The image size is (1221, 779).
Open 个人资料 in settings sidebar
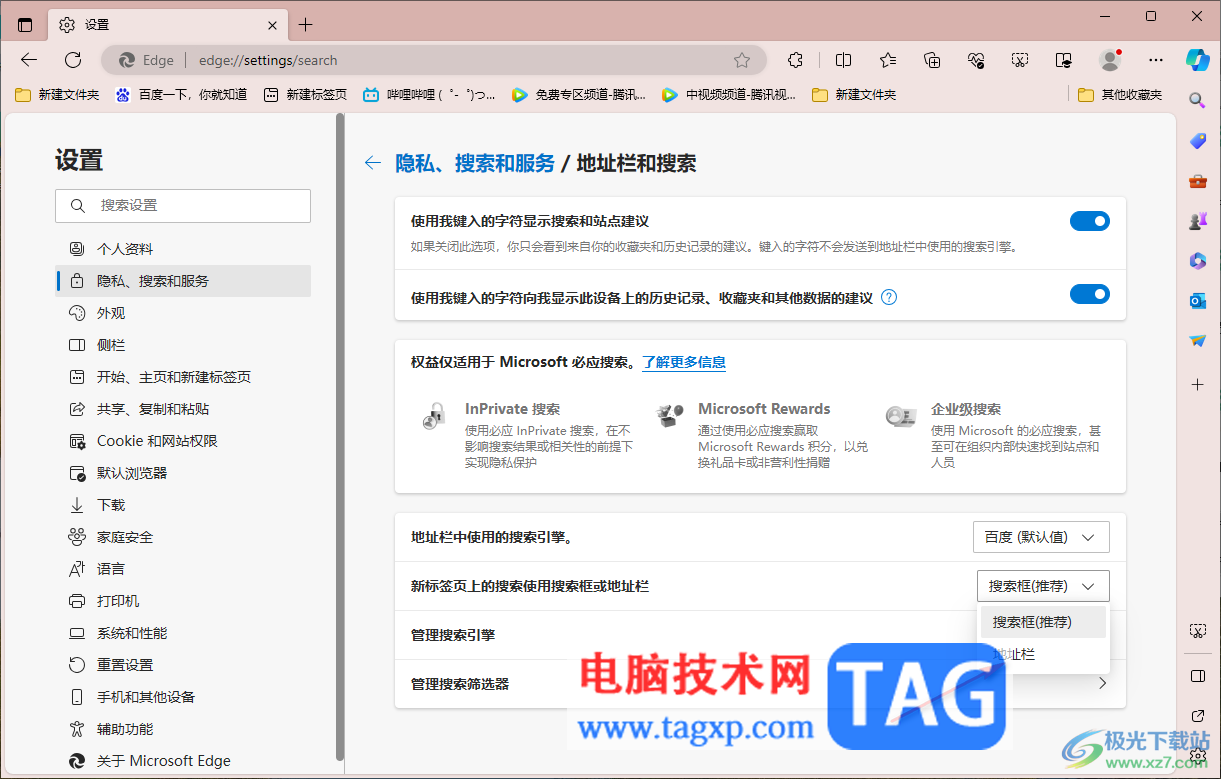point(183,249)
